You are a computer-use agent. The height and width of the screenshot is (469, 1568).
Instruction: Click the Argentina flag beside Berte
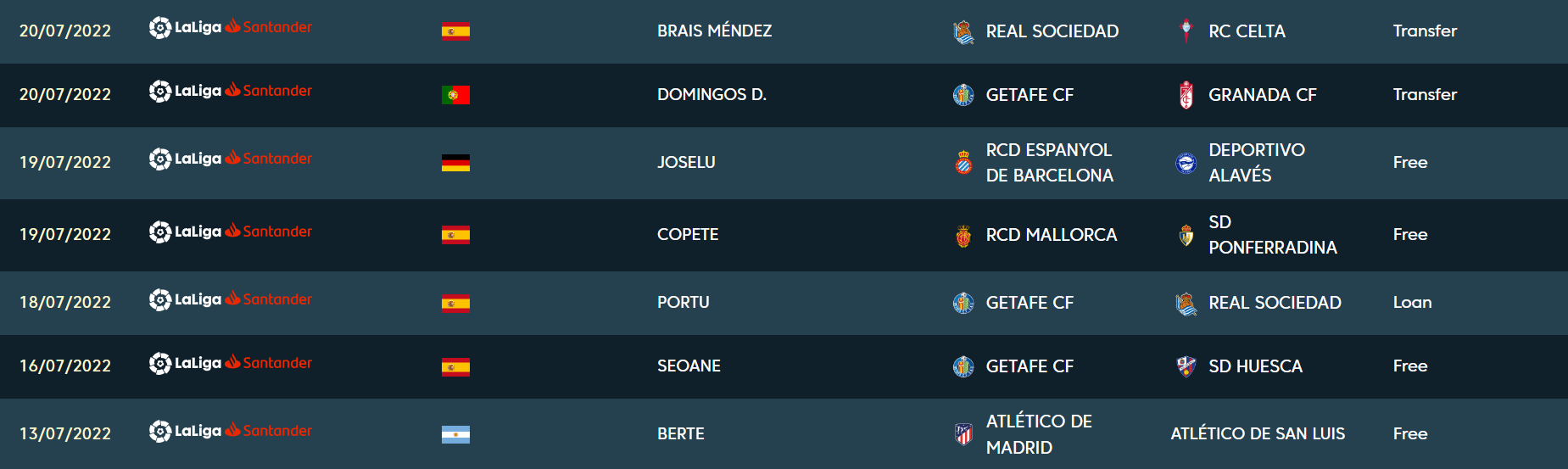(455, 434)
